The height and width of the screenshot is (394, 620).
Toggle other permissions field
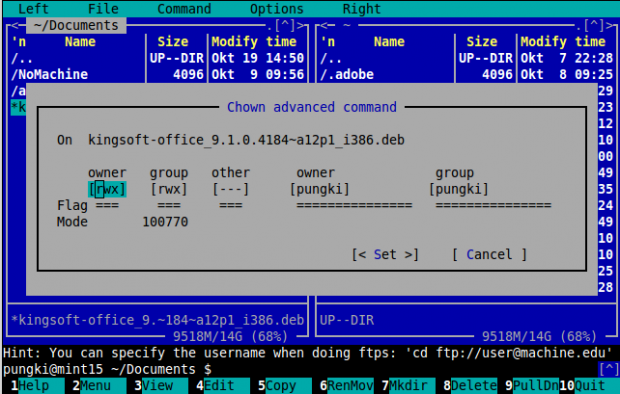231,189
